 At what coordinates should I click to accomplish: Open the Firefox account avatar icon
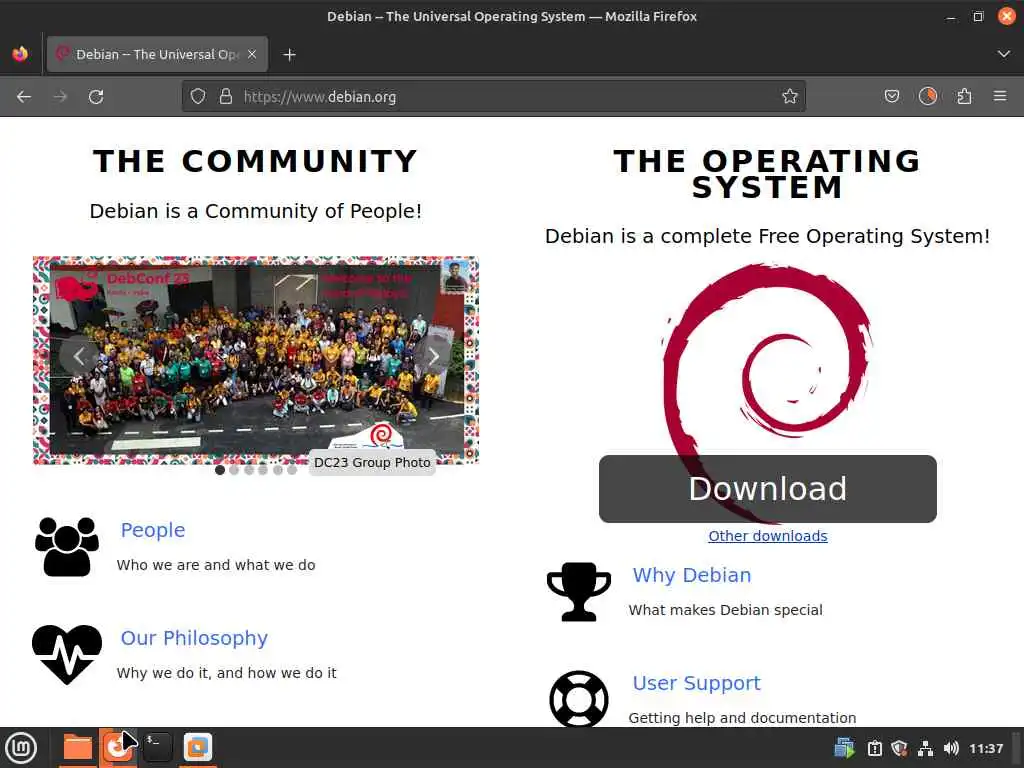click(x=927, y=97)
